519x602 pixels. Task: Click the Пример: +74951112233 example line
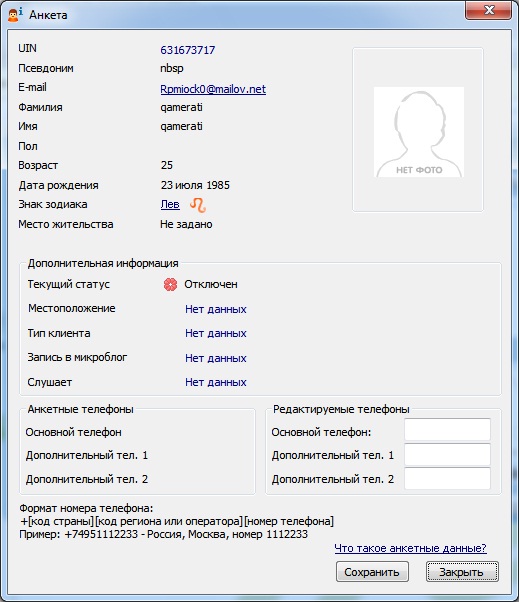[164, 534]
